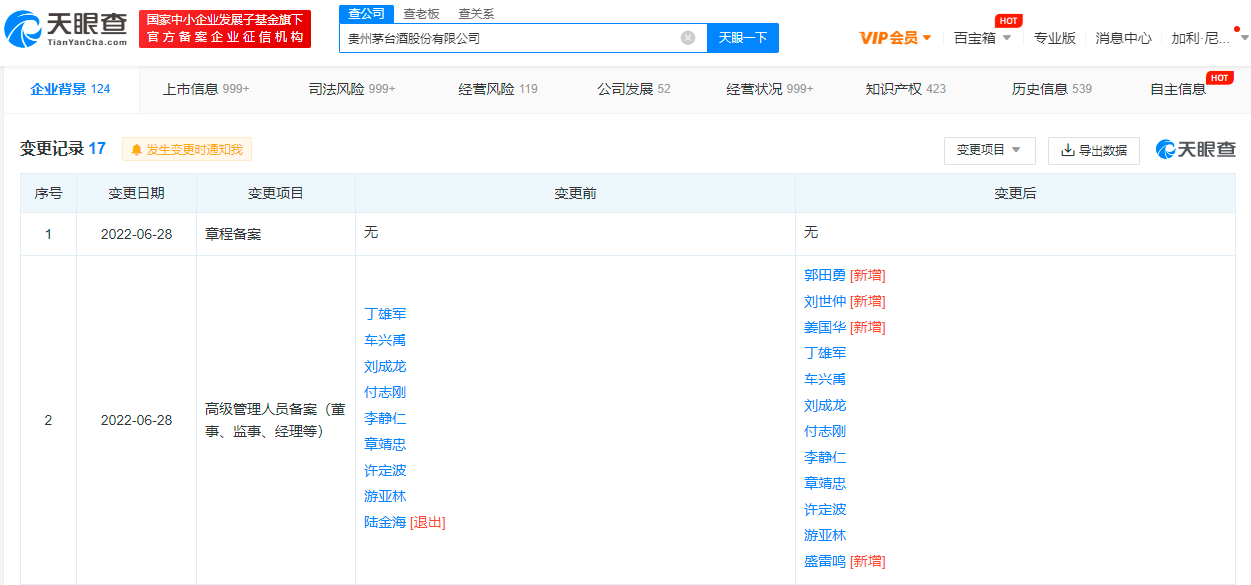Image resolution: width=1251 pixels, height=585 pixels.
Task: Open the 经营风险 tab
Action: click(498, 89)
